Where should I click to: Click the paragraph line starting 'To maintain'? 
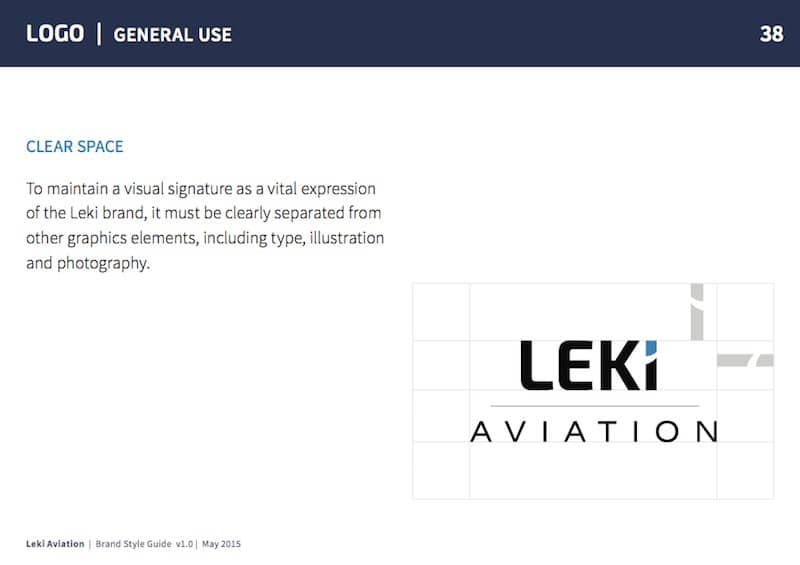(201, 189)
